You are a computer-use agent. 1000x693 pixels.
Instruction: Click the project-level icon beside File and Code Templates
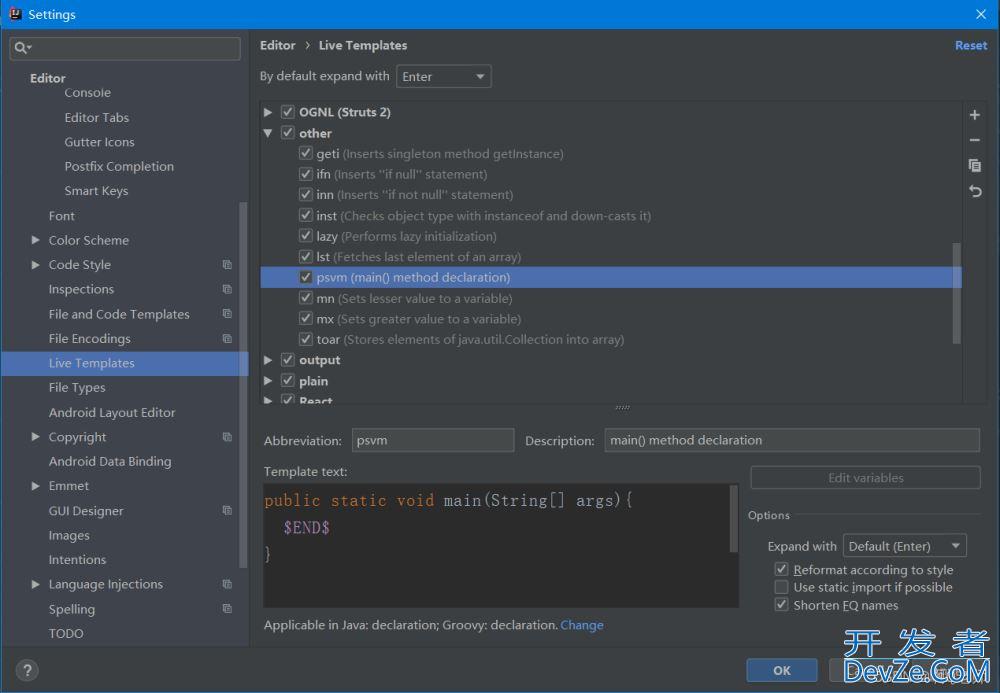227,314
